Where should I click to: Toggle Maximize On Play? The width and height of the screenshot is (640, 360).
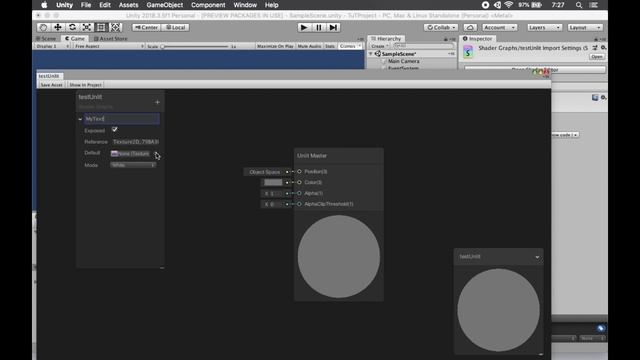(276, 46)
